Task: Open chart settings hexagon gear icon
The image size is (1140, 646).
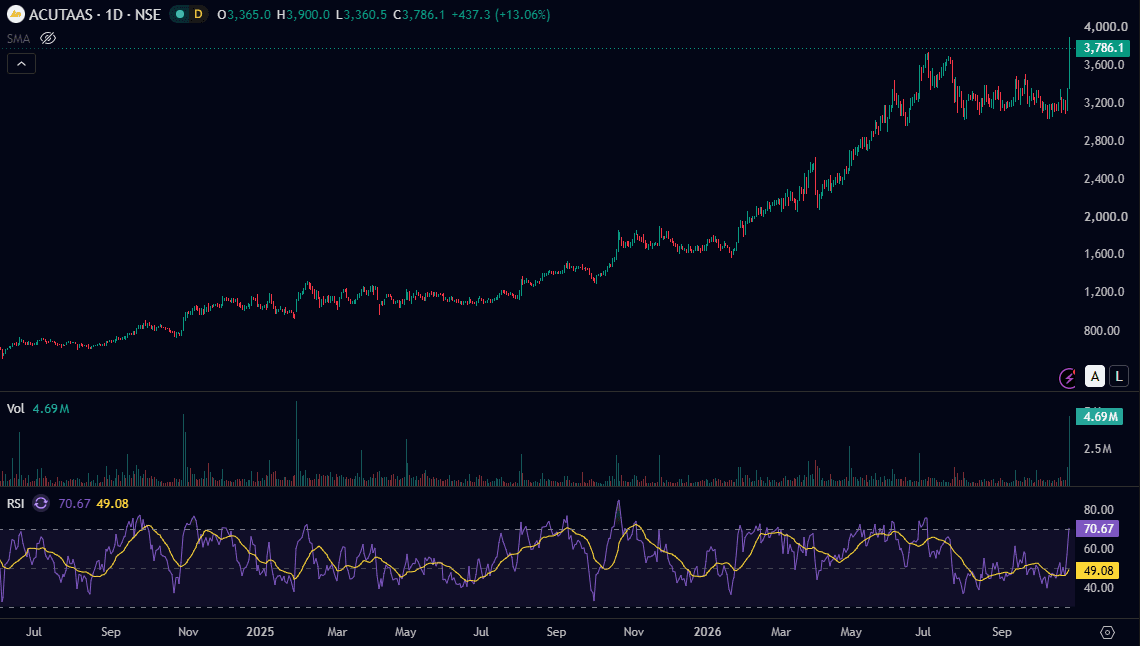Action: click(x=1107, y=632)
